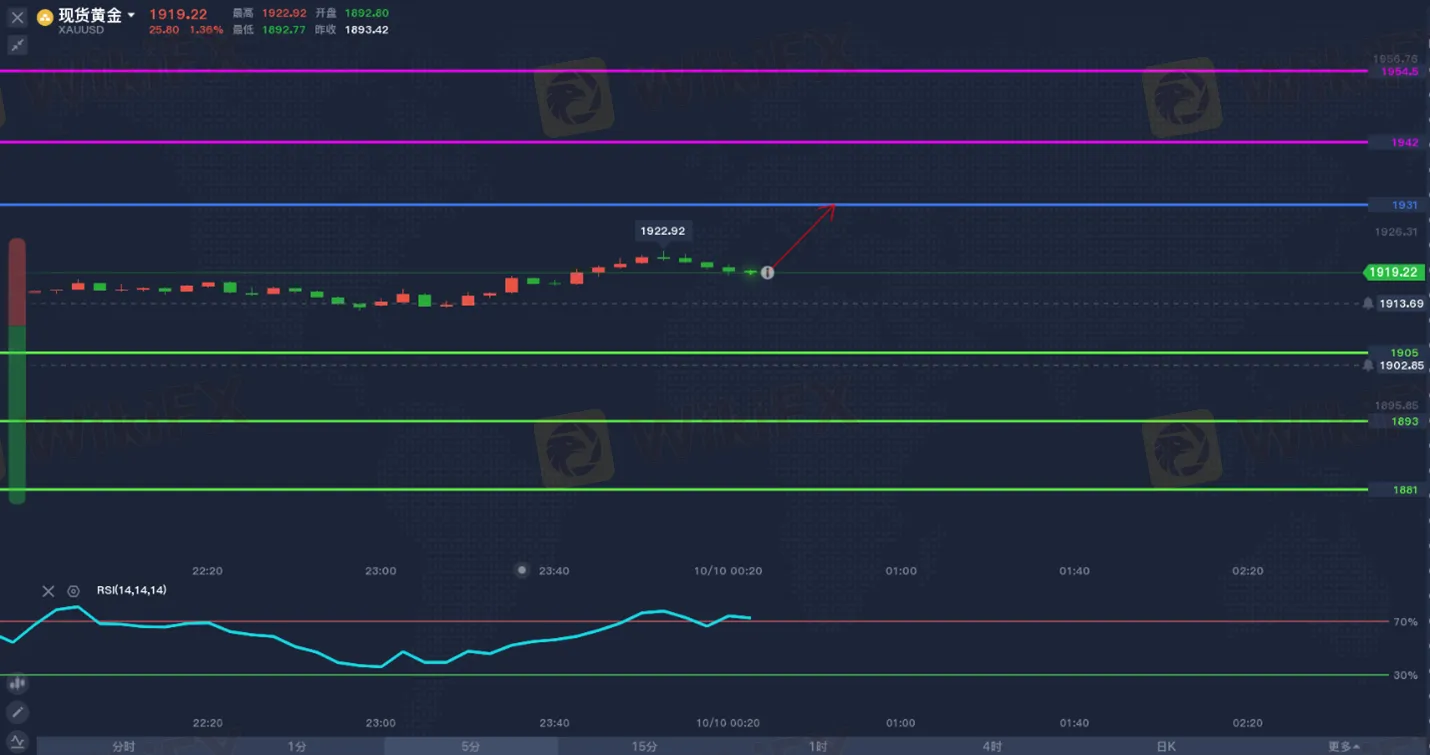The height and width of the screenshot is (755, 1430).
Task: Open RSI indicator settings gear
Action: (73, 591)
